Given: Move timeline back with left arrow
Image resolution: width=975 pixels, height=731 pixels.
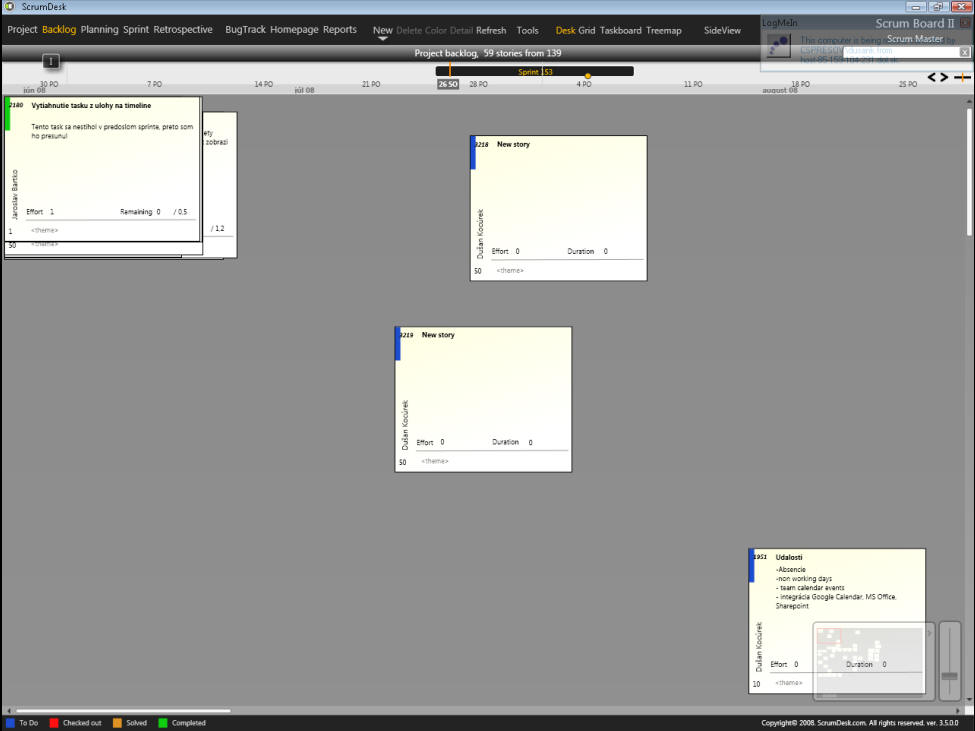Looking at the screenshot, I should [x=931, y=77].
